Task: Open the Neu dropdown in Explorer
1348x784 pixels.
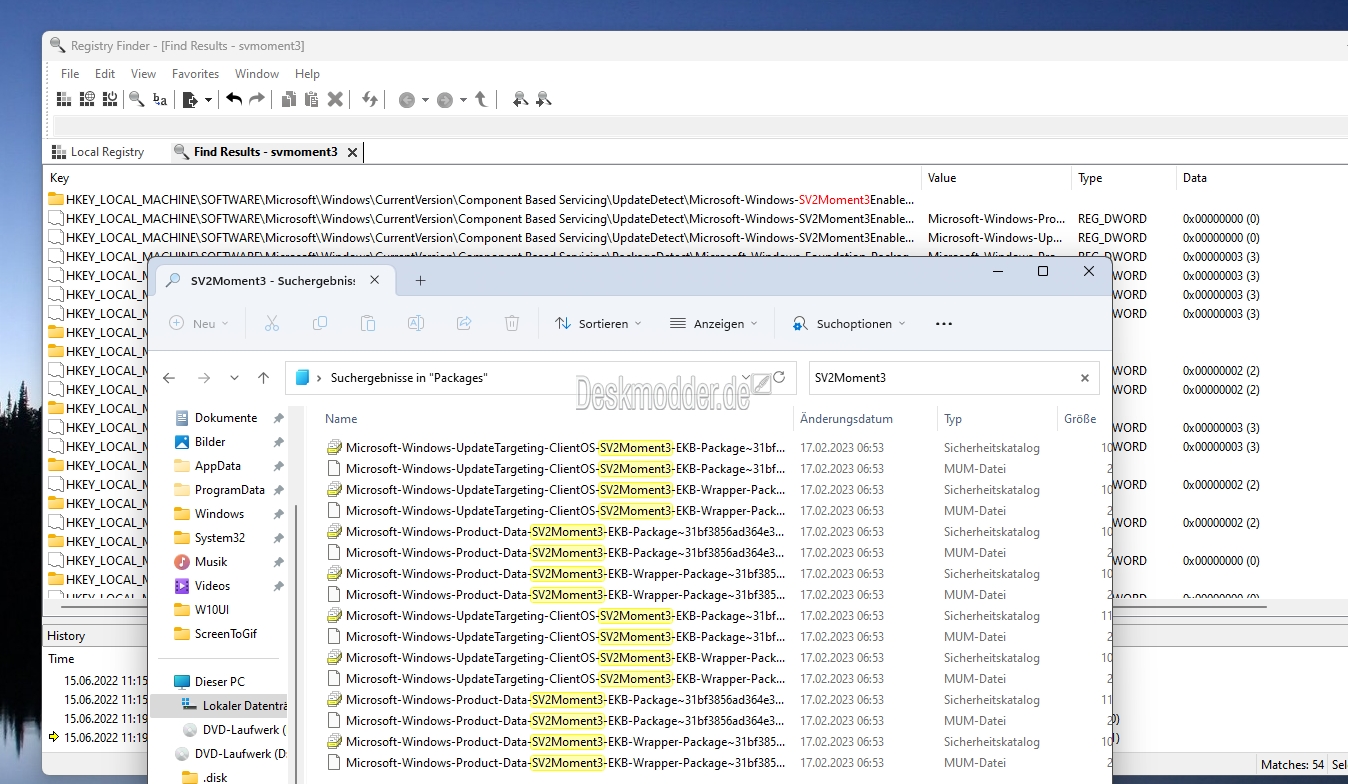Action: 199,324
